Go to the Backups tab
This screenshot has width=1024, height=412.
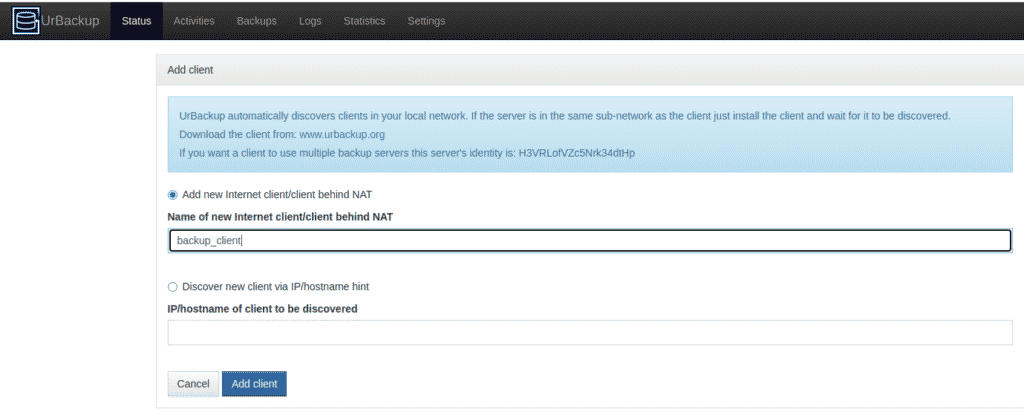coord(257,21)
